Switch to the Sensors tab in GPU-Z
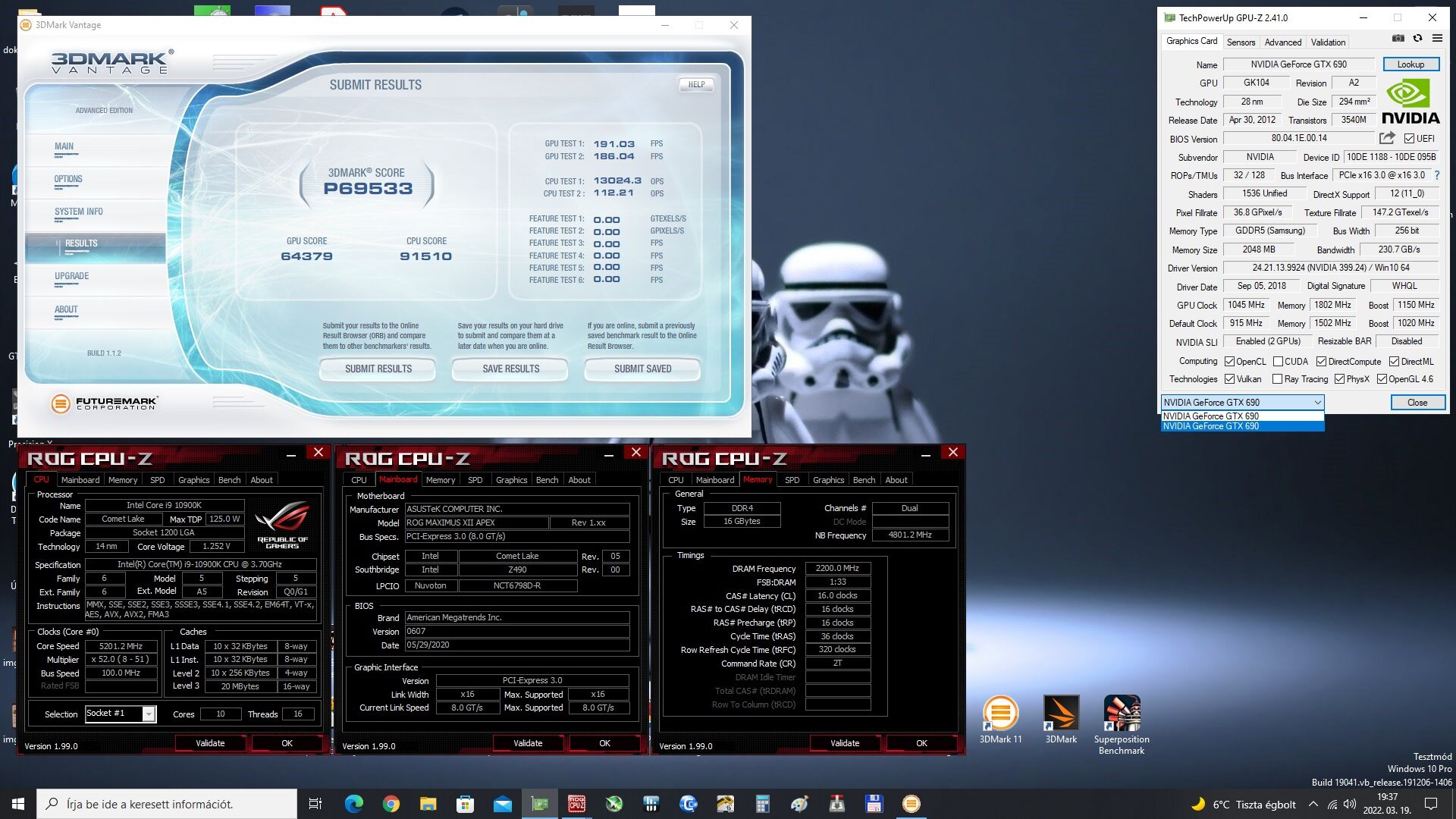This screenshot has height=819, width=1456. (x=1241, y=42)
